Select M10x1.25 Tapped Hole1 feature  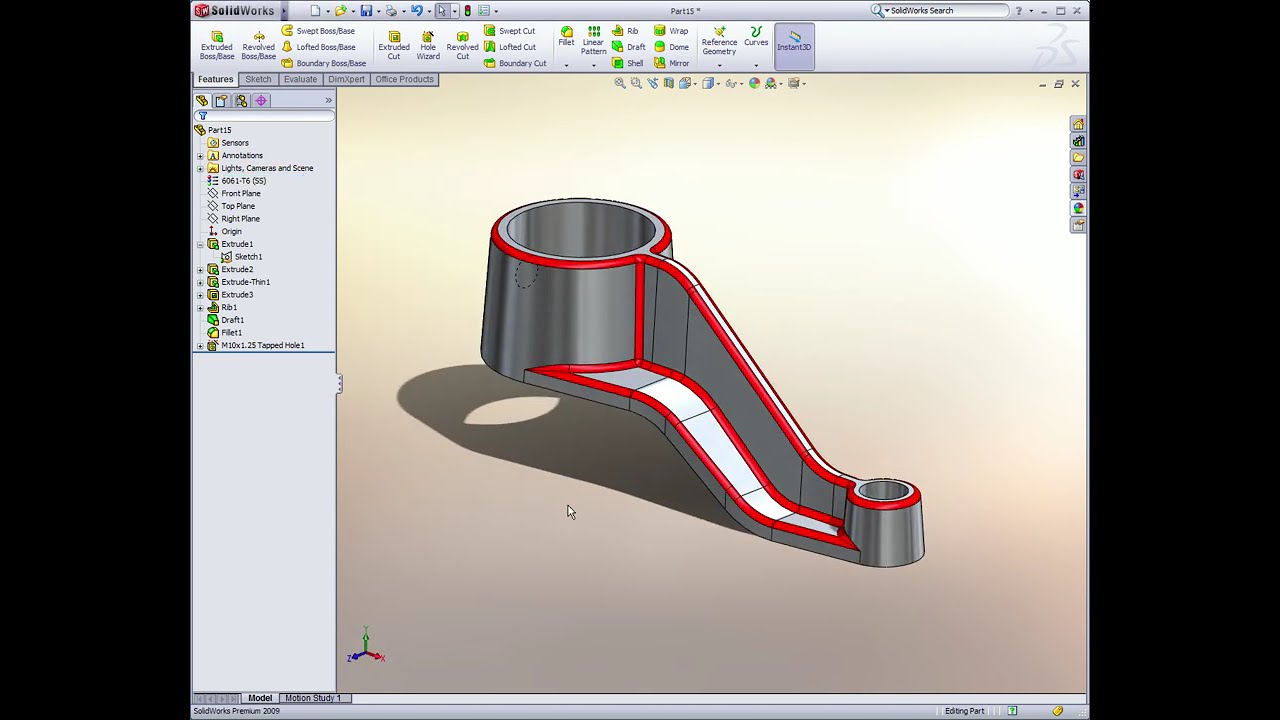256,345
